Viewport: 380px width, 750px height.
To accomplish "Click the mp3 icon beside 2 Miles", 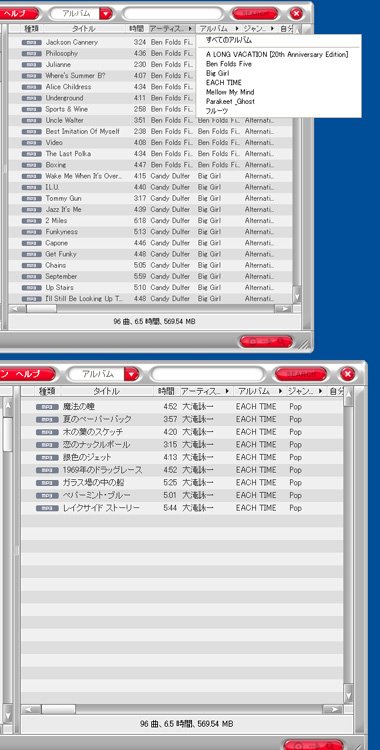I will (32, 221).
